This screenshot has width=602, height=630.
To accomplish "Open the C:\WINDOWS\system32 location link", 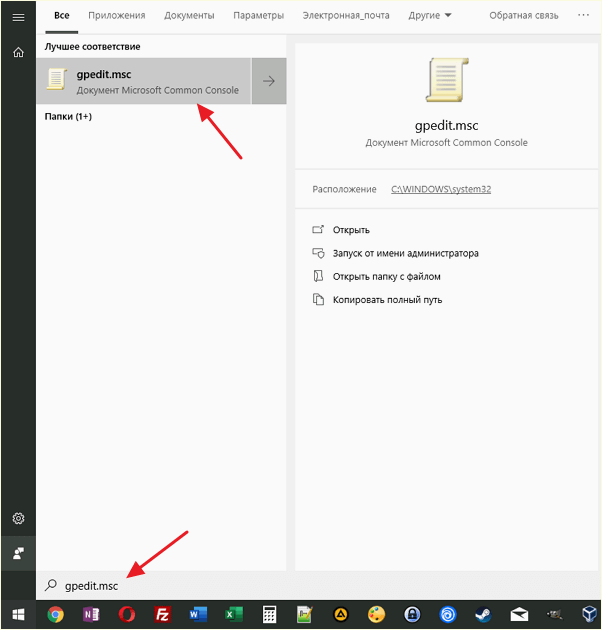I will (441, 189).
